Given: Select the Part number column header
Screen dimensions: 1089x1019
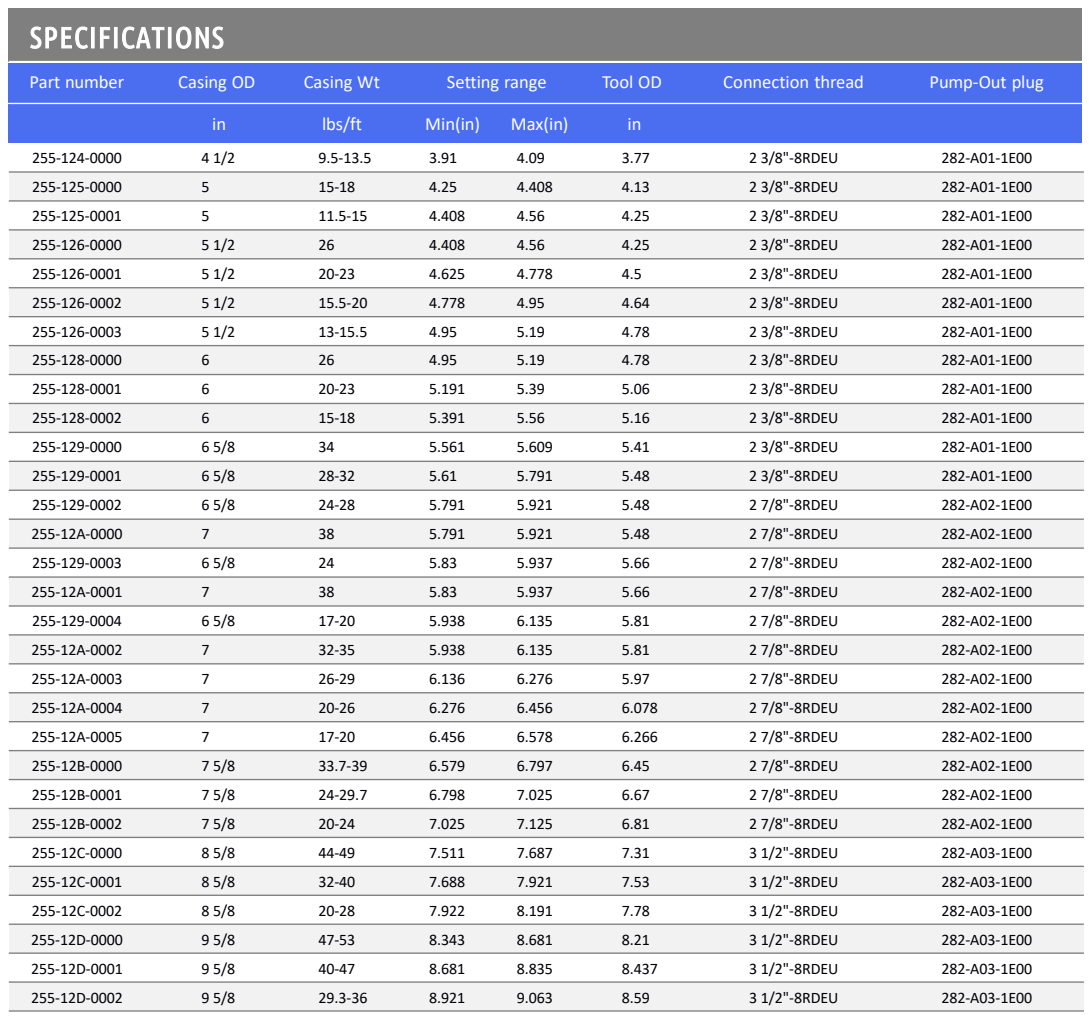Looking at the screenshot, I should [76, 83].
